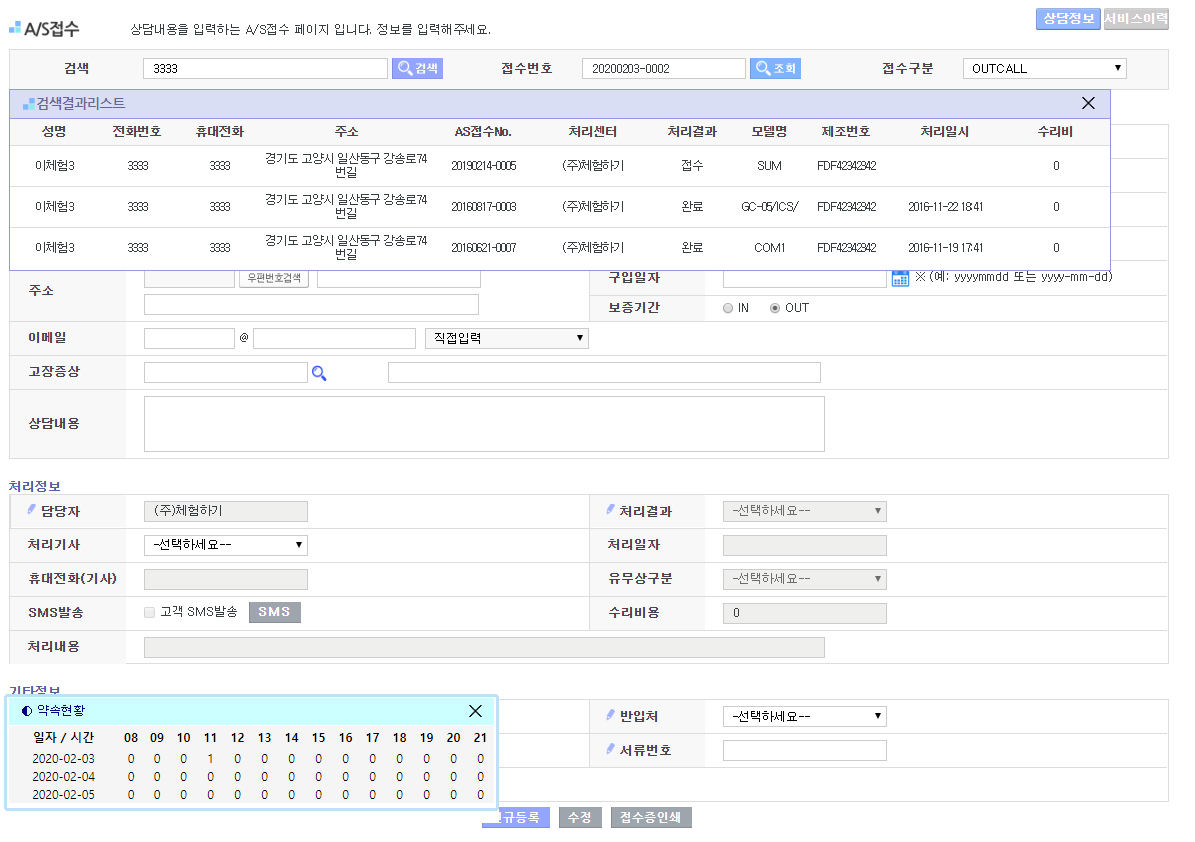Viewport: 1195px width, 842px height.
Task: Click the 접수증인쇄 button
Action: [651, 818]
